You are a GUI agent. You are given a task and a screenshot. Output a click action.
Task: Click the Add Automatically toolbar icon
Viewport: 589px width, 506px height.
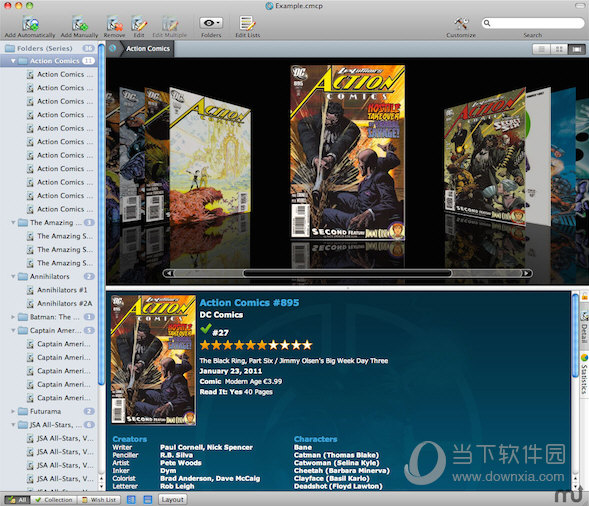point(30,24)
